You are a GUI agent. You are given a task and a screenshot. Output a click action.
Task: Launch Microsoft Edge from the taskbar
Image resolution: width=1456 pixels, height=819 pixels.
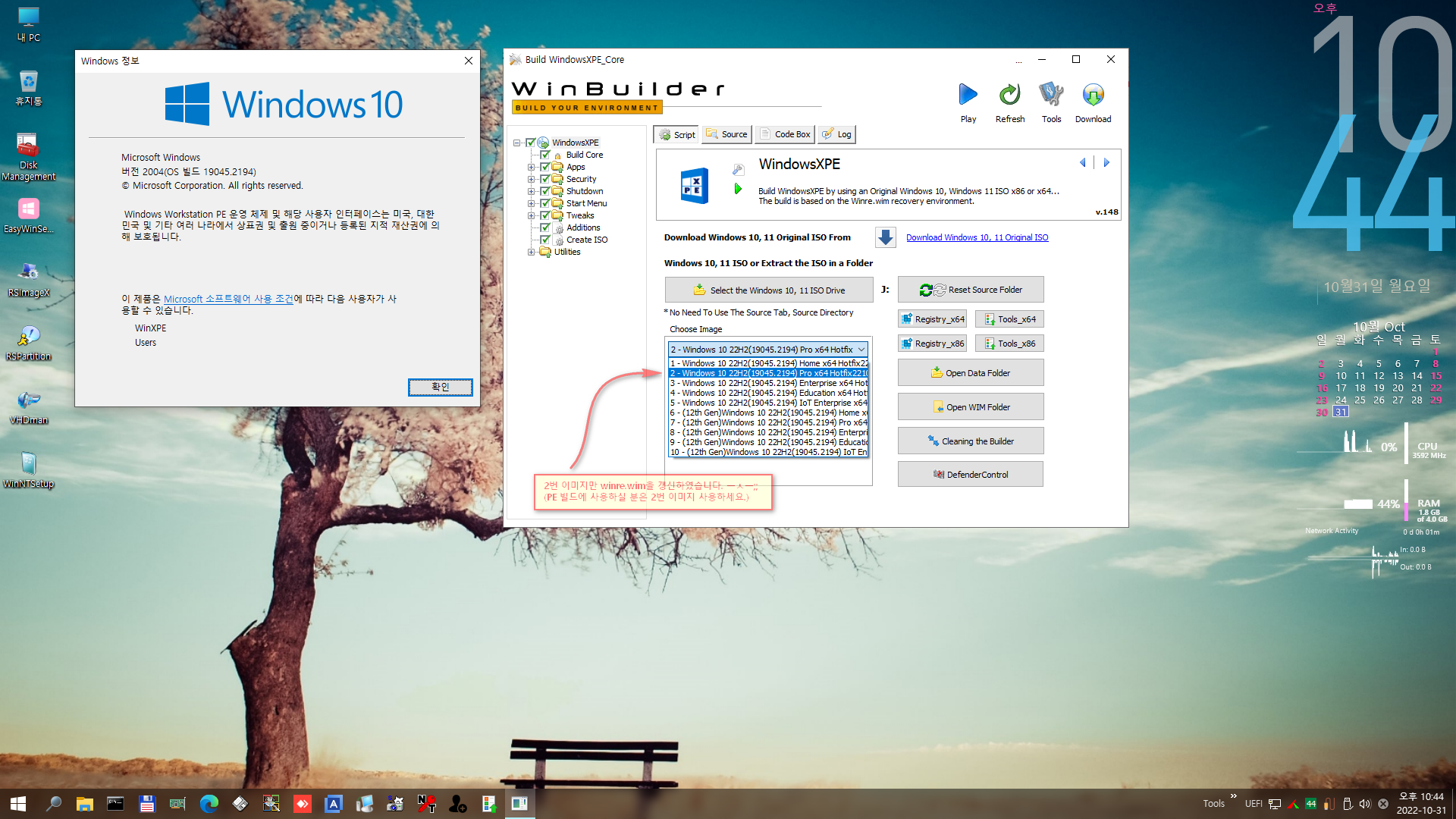209,804
